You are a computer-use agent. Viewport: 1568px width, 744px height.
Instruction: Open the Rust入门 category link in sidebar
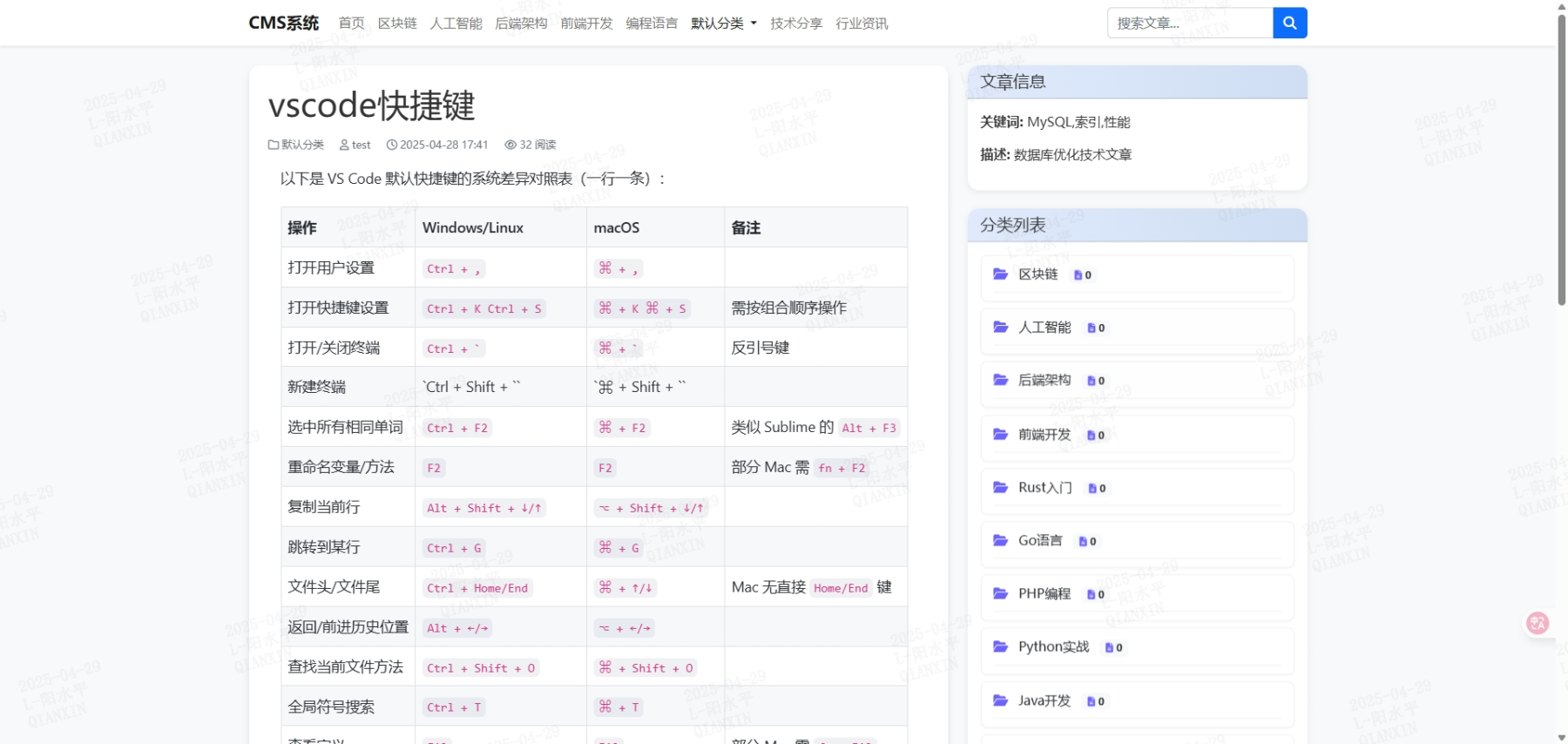(x=1045, y=488)
